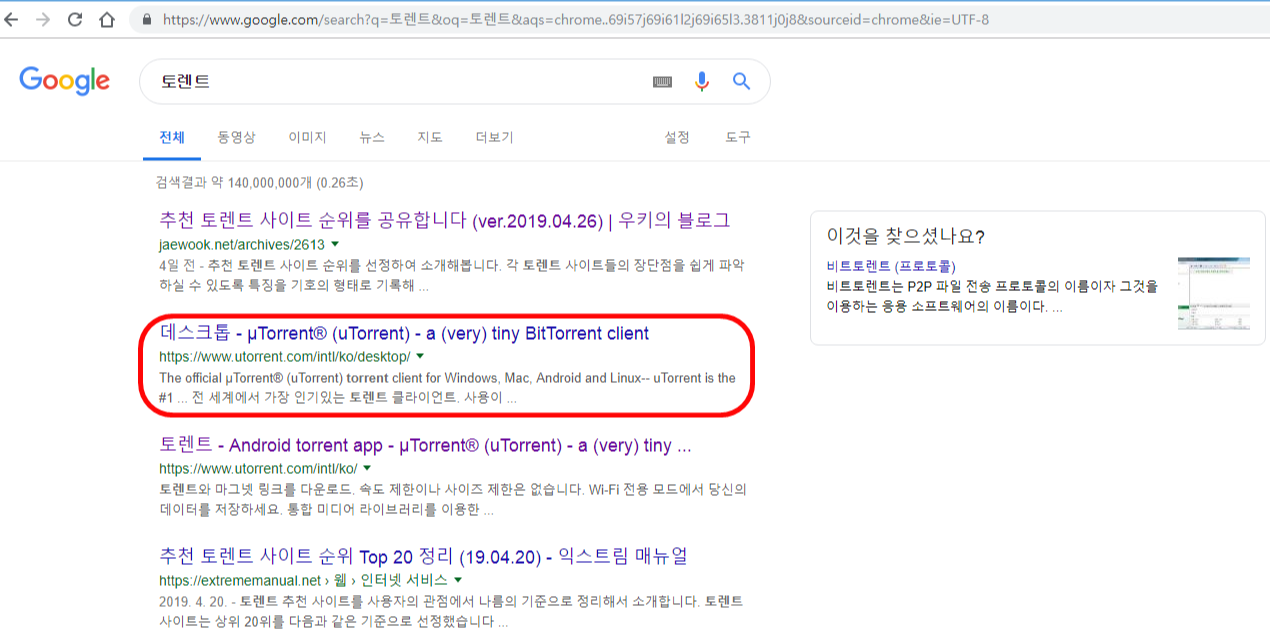
Task: Expand the arrow beside extrememanual.net 인터넷 서비스
Action: (x=458, y=580)
